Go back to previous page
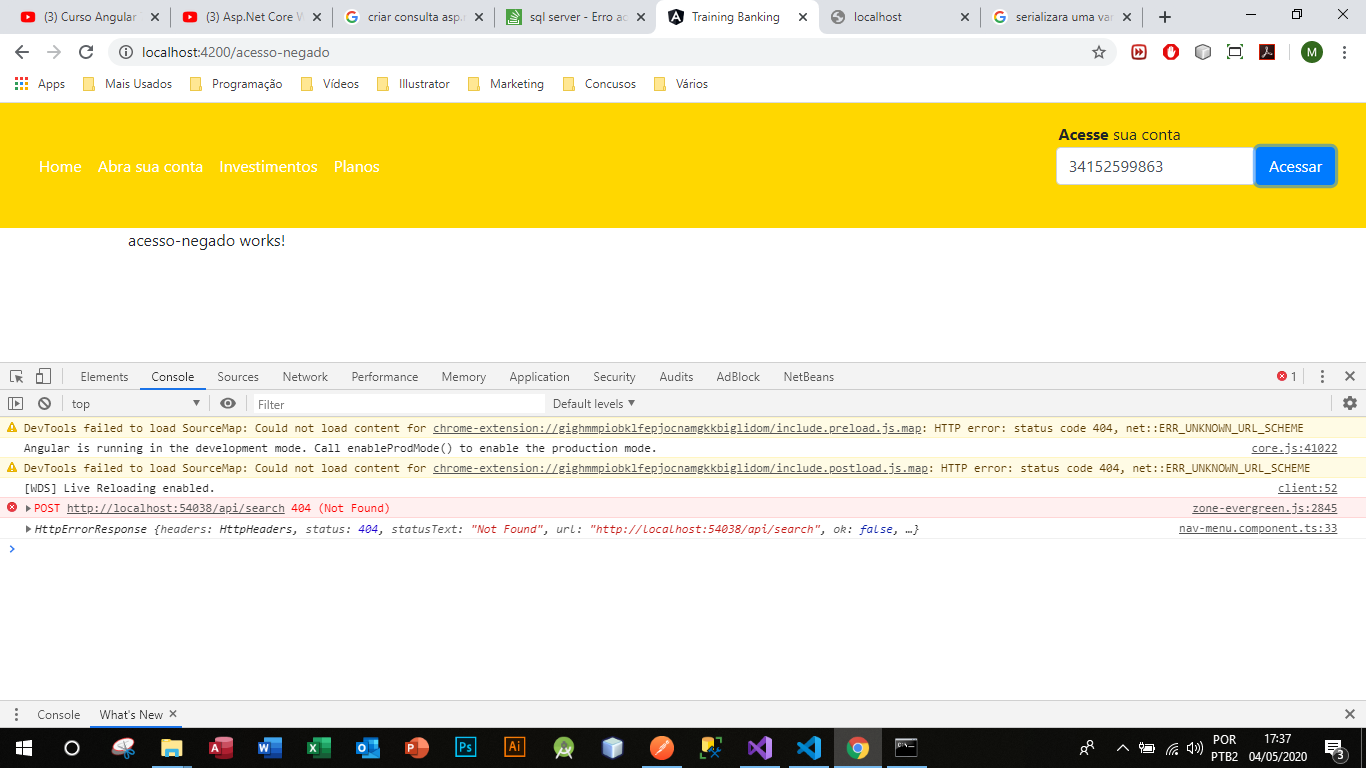 pos(22,52)
